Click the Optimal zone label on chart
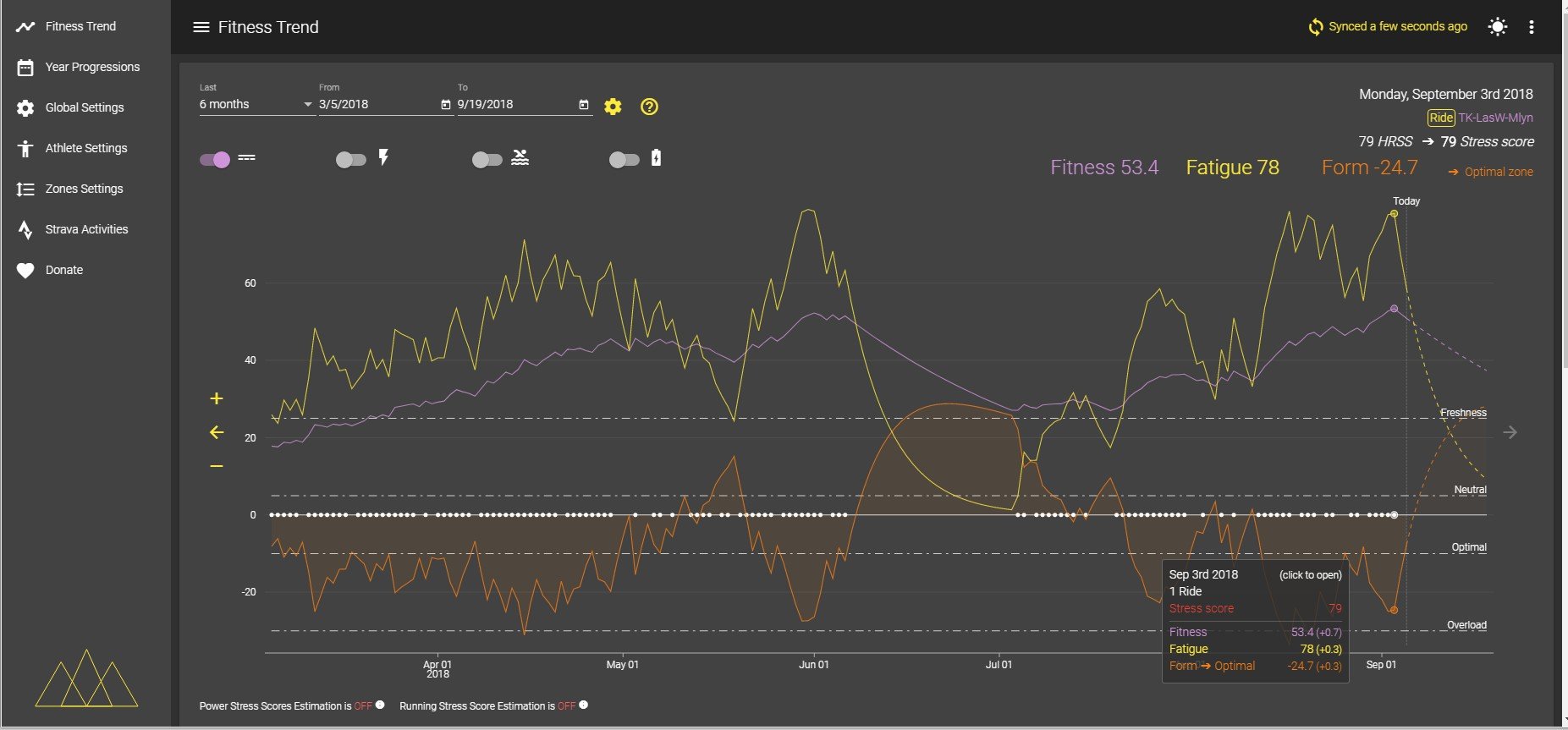Image resolution: width=1568 pixels, height=730 pixels. tap(1469, 547)
